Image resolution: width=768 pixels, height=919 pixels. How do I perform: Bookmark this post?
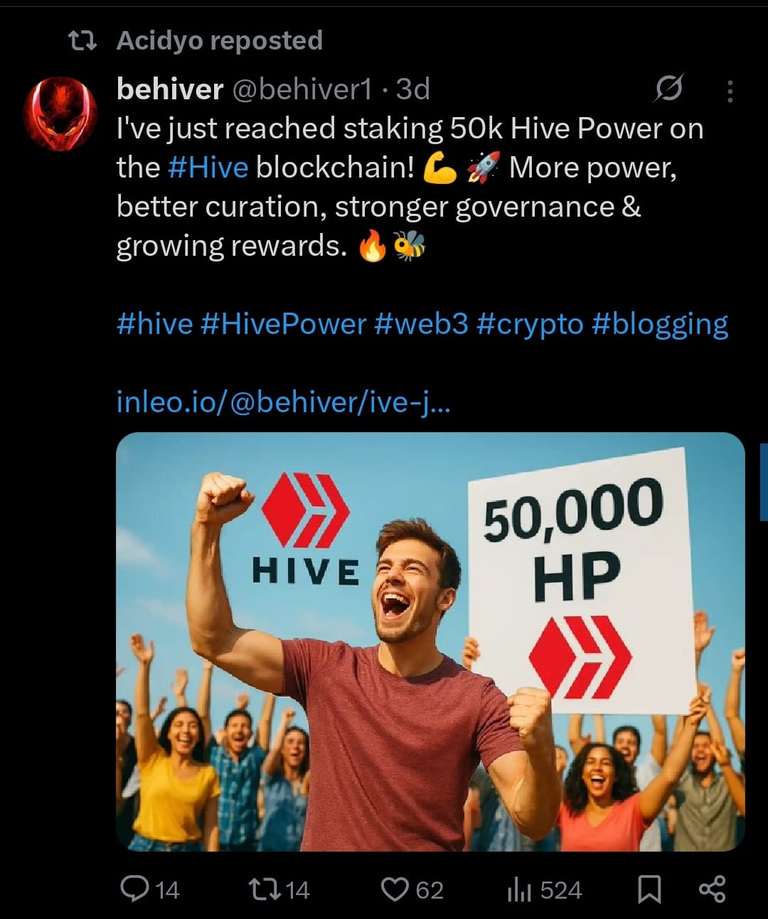[650, 890]
